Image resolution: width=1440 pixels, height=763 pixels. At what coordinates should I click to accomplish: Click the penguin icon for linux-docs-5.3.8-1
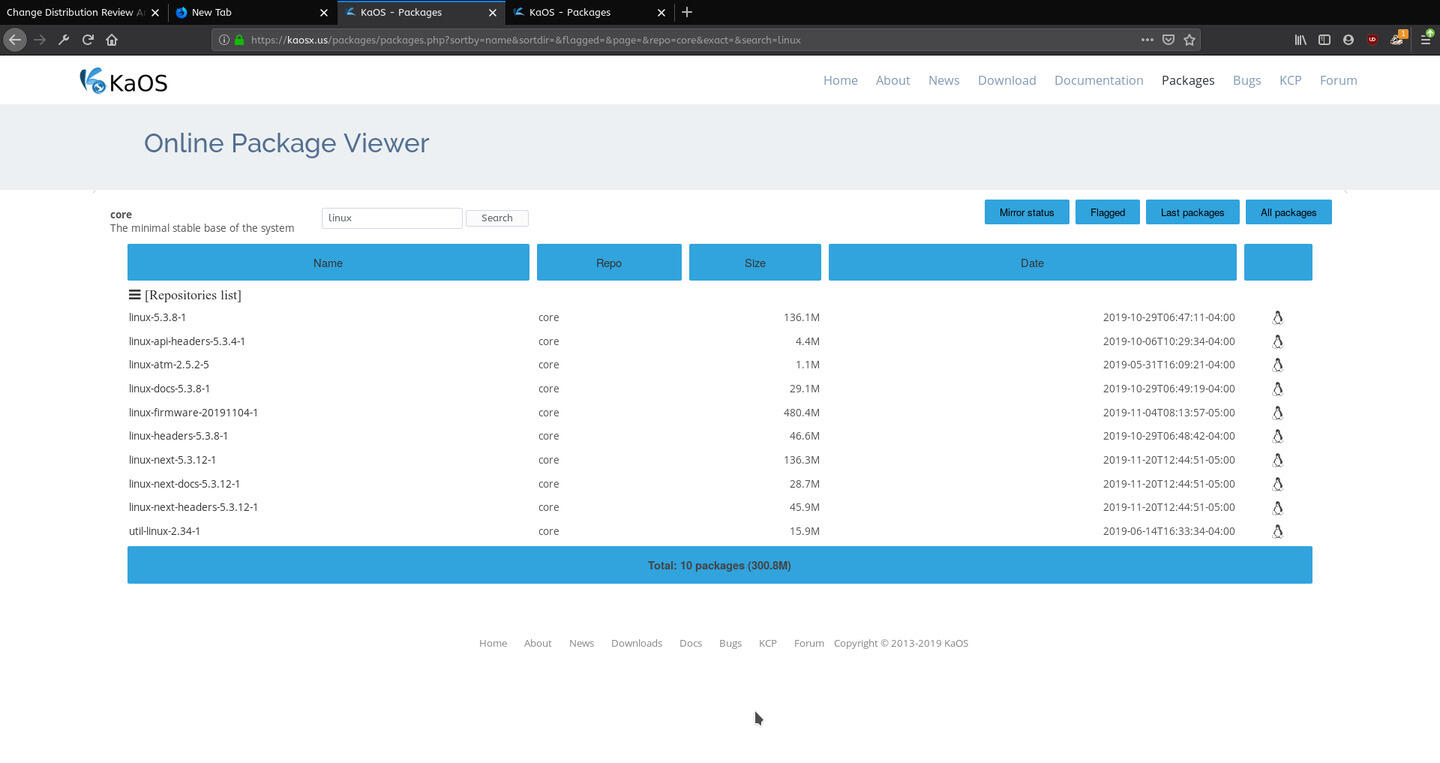click(1277, 389)
